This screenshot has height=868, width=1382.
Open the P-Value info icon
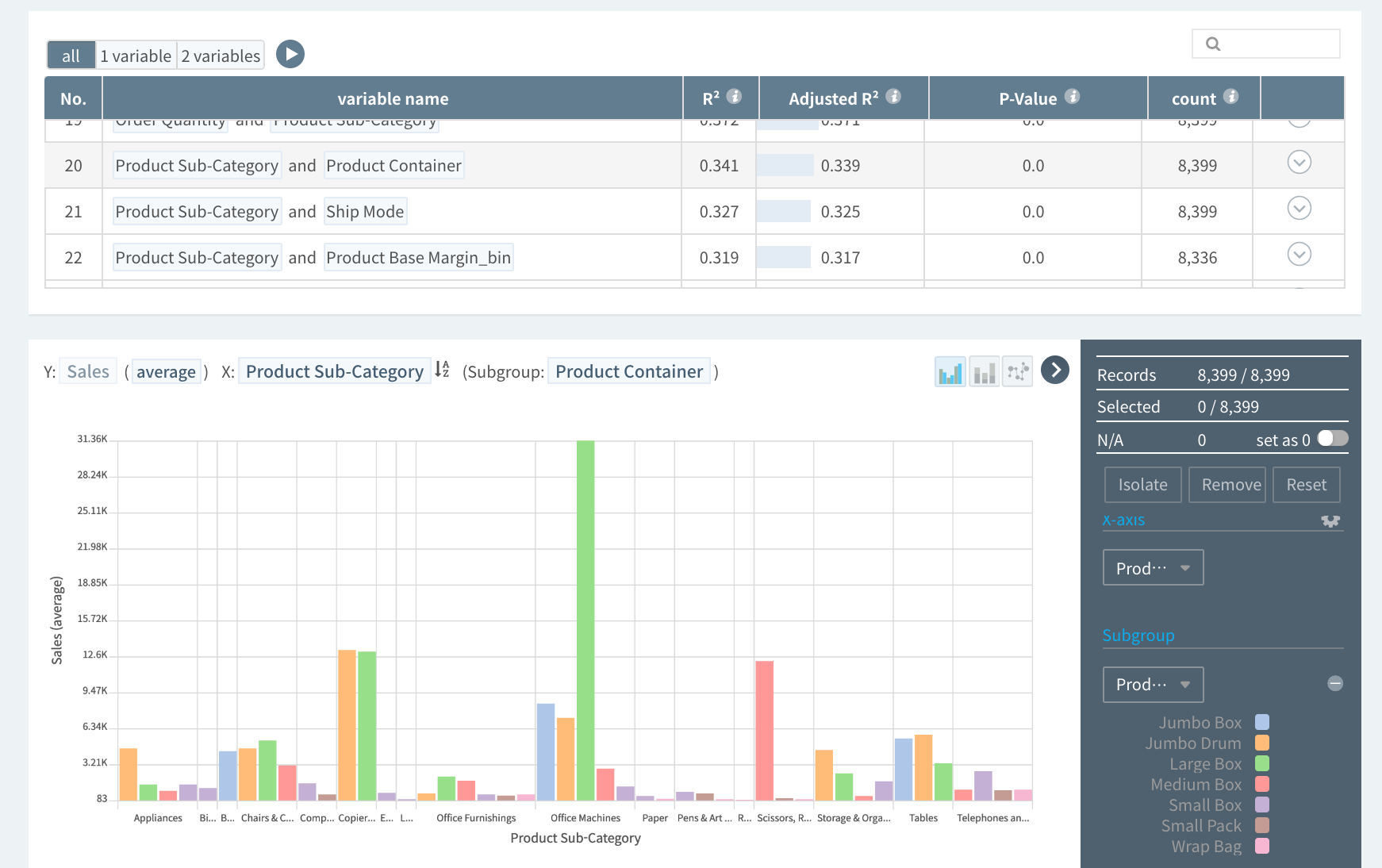tap(1073, 96)
